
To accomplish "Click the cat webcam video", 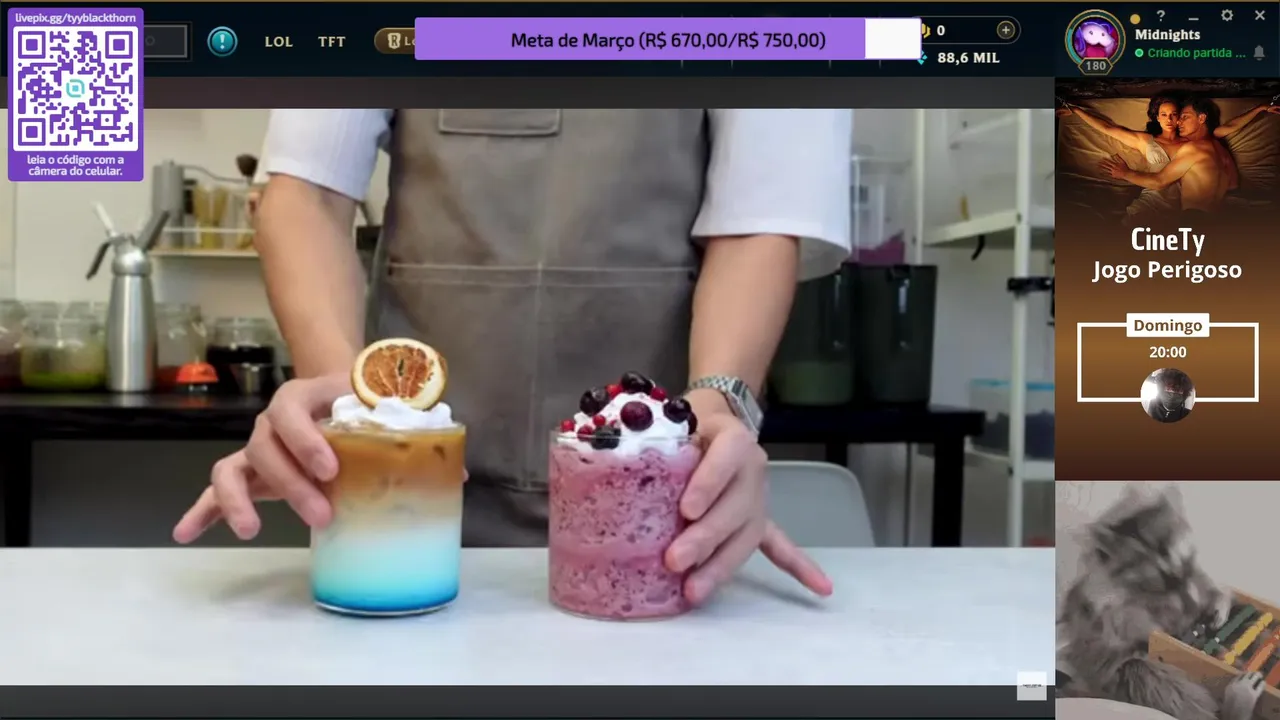I will tap(1167, 600).
